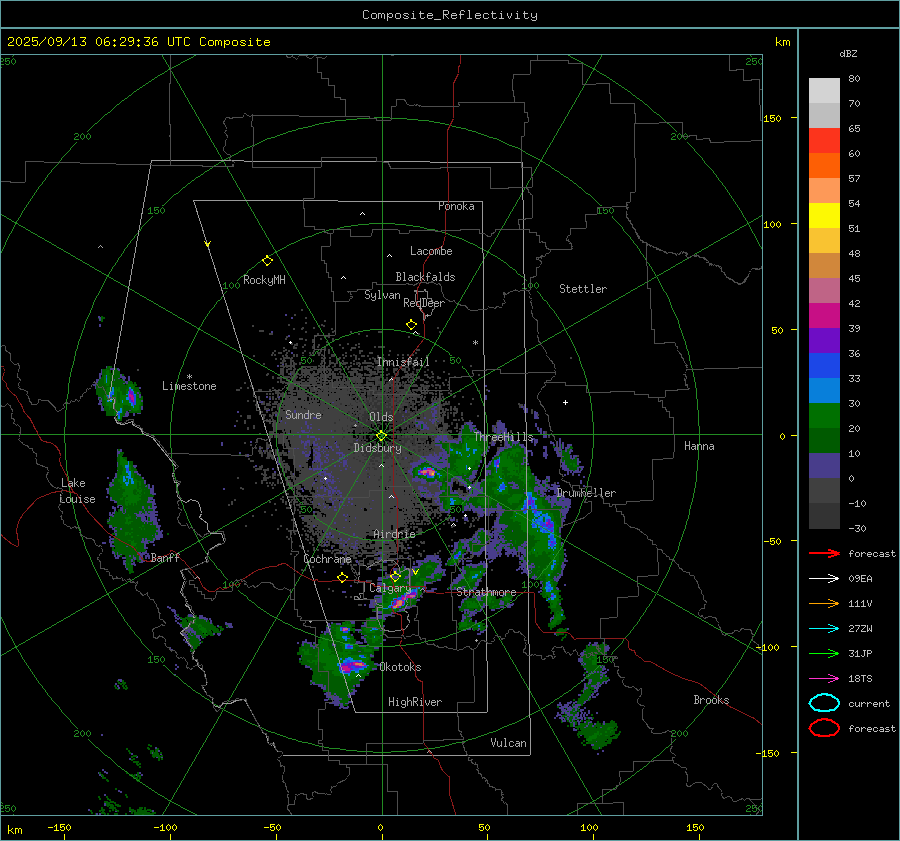900x841 pixels.
Task: Click the Stettler city label
Action: tap(583, 289)
